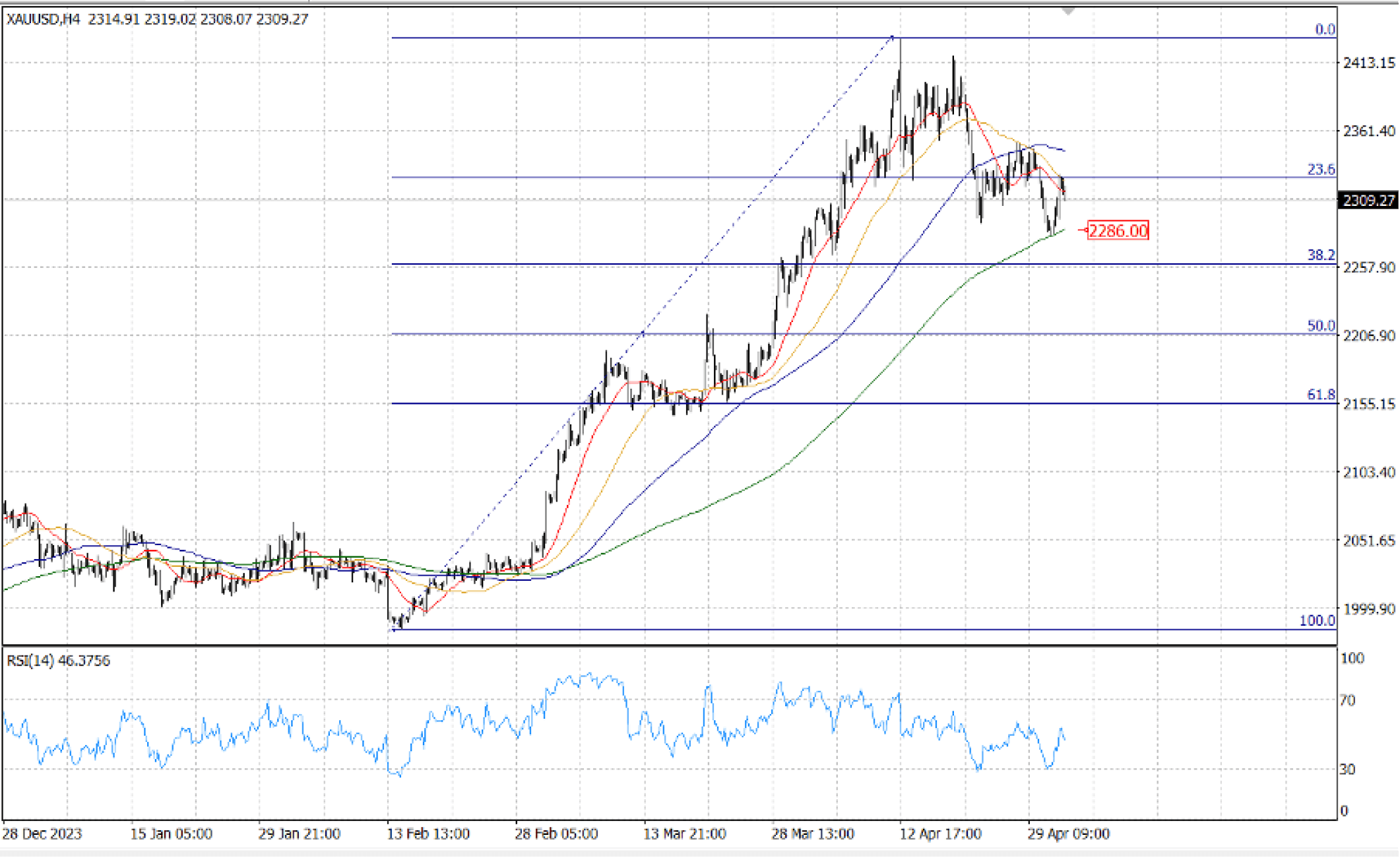
Task: Click the 12 Apr 17:00 date label
Action: (x=940, y=834)
